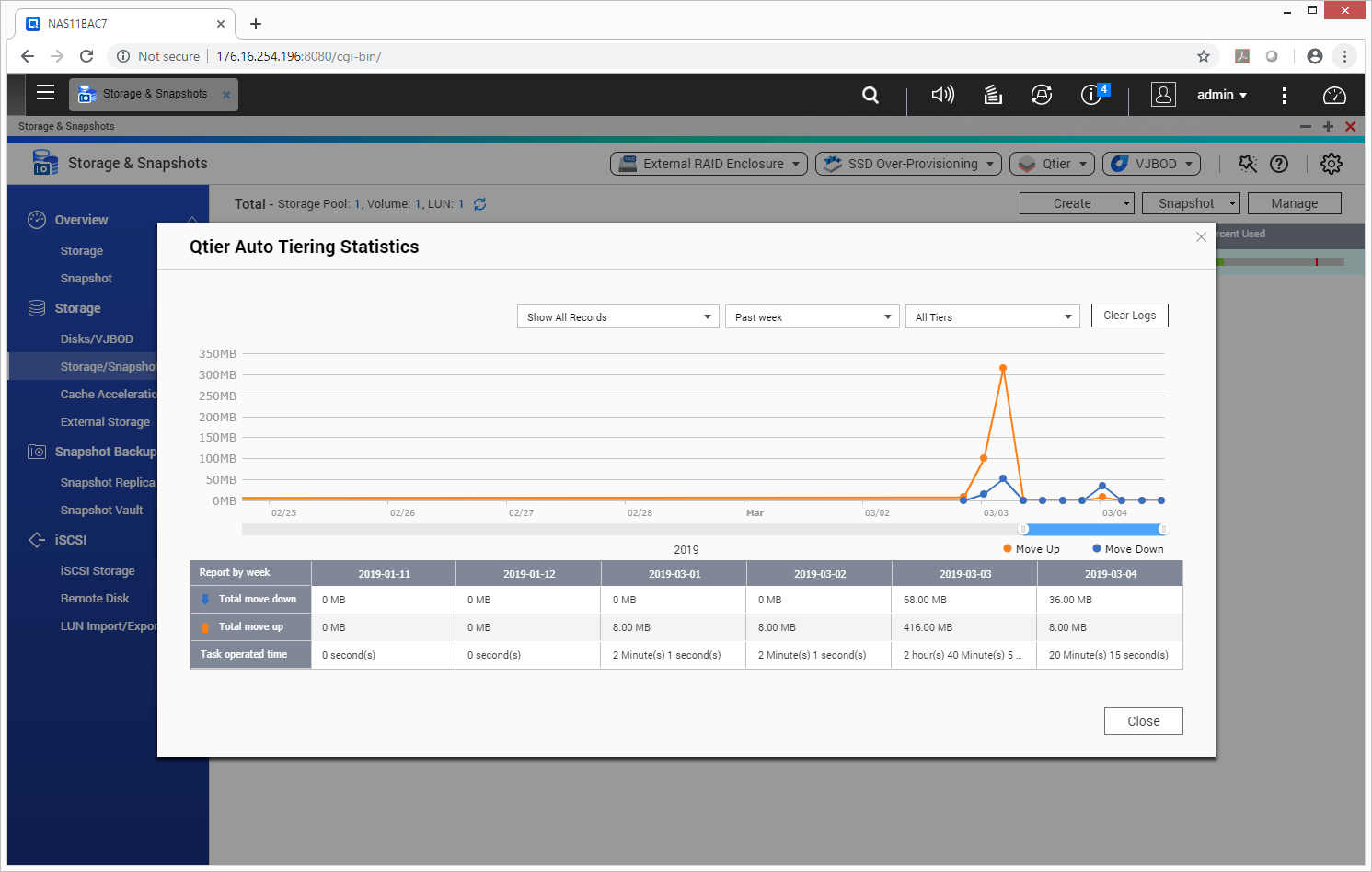Open the more options vertical dots menu
The width and height of the screenshot is (1372, 872).
pos(1285,95)
